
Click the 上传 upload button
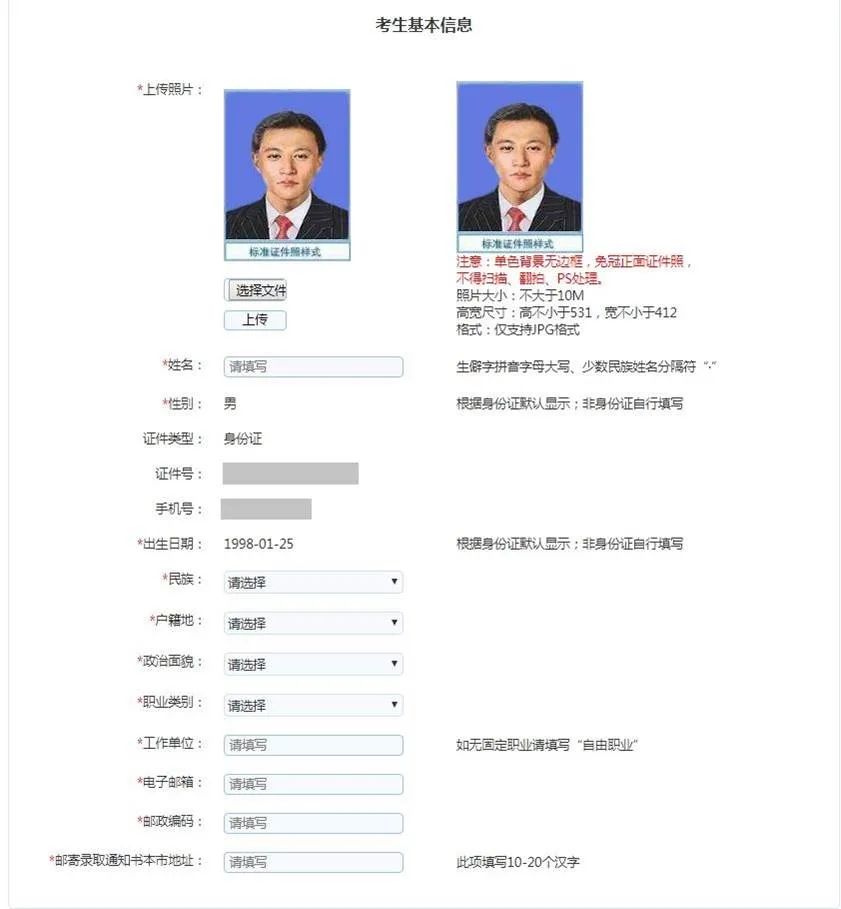[x=255, y=320]
